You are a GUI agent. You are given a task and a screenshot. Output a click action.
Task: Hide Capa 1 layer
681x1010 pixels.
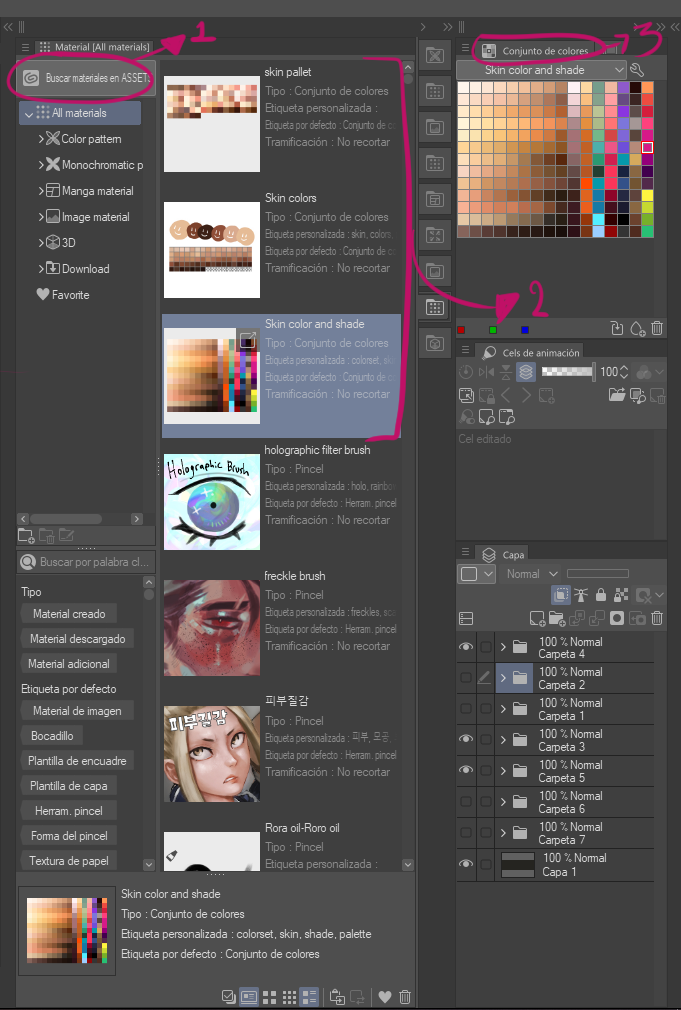point(466,864)
